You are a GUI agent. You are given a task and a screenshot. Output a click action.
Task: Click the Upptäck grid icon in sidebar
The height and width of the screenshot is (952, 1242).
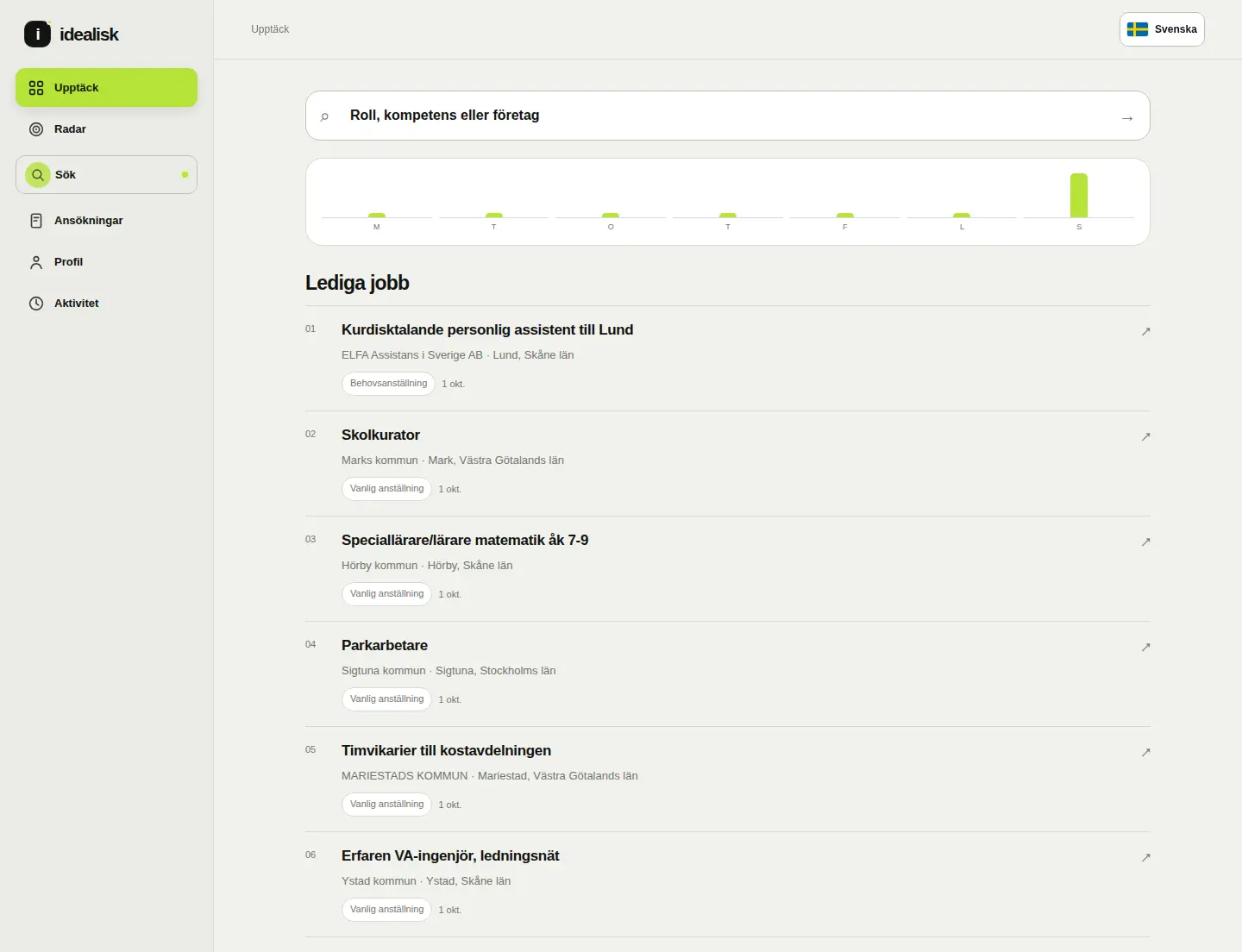(x=36, y=88)
